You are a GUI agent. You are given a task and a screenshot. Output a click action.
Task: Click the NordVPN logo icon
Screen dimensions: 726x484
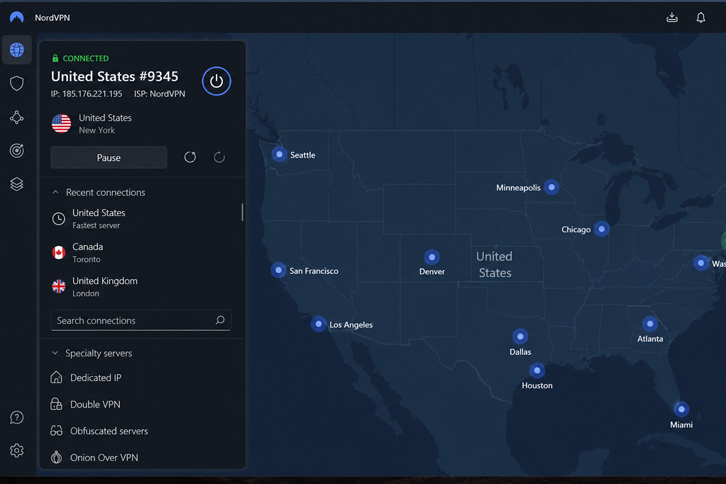coord(17,18)
